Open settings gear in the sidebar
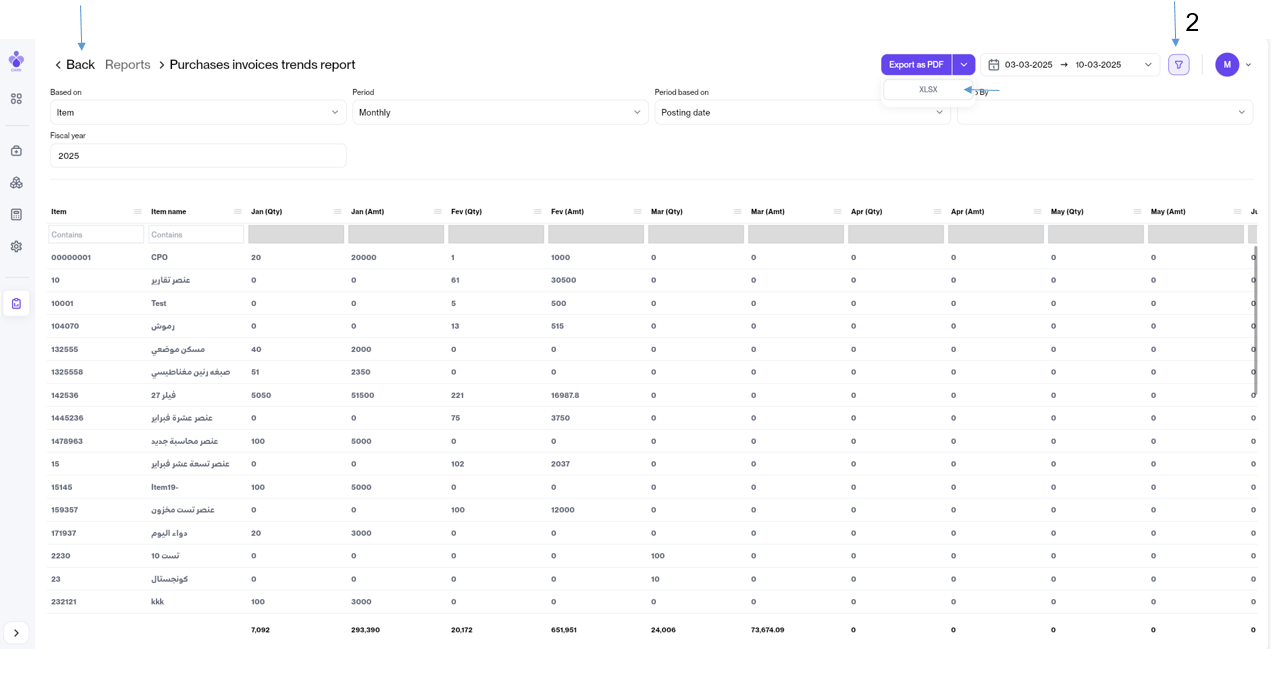1277x676 pixels. (x=16, y=247)
